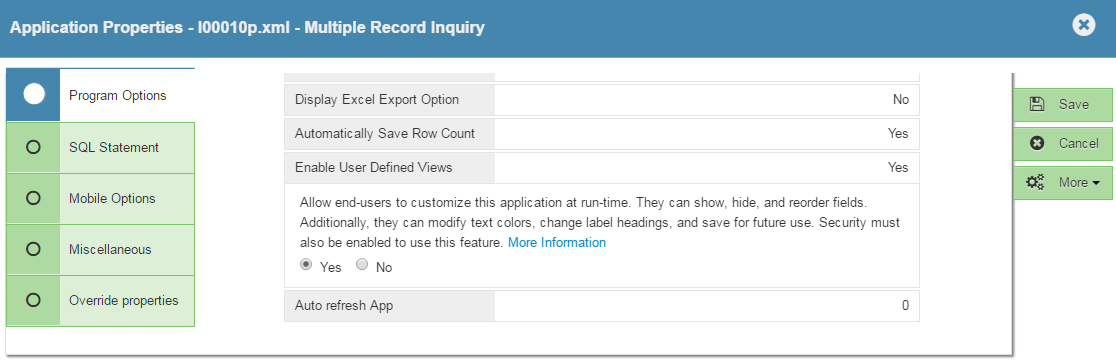Click the SQL Statement circle icon
The image size is (1116, 362).
(x=33, y=147)
